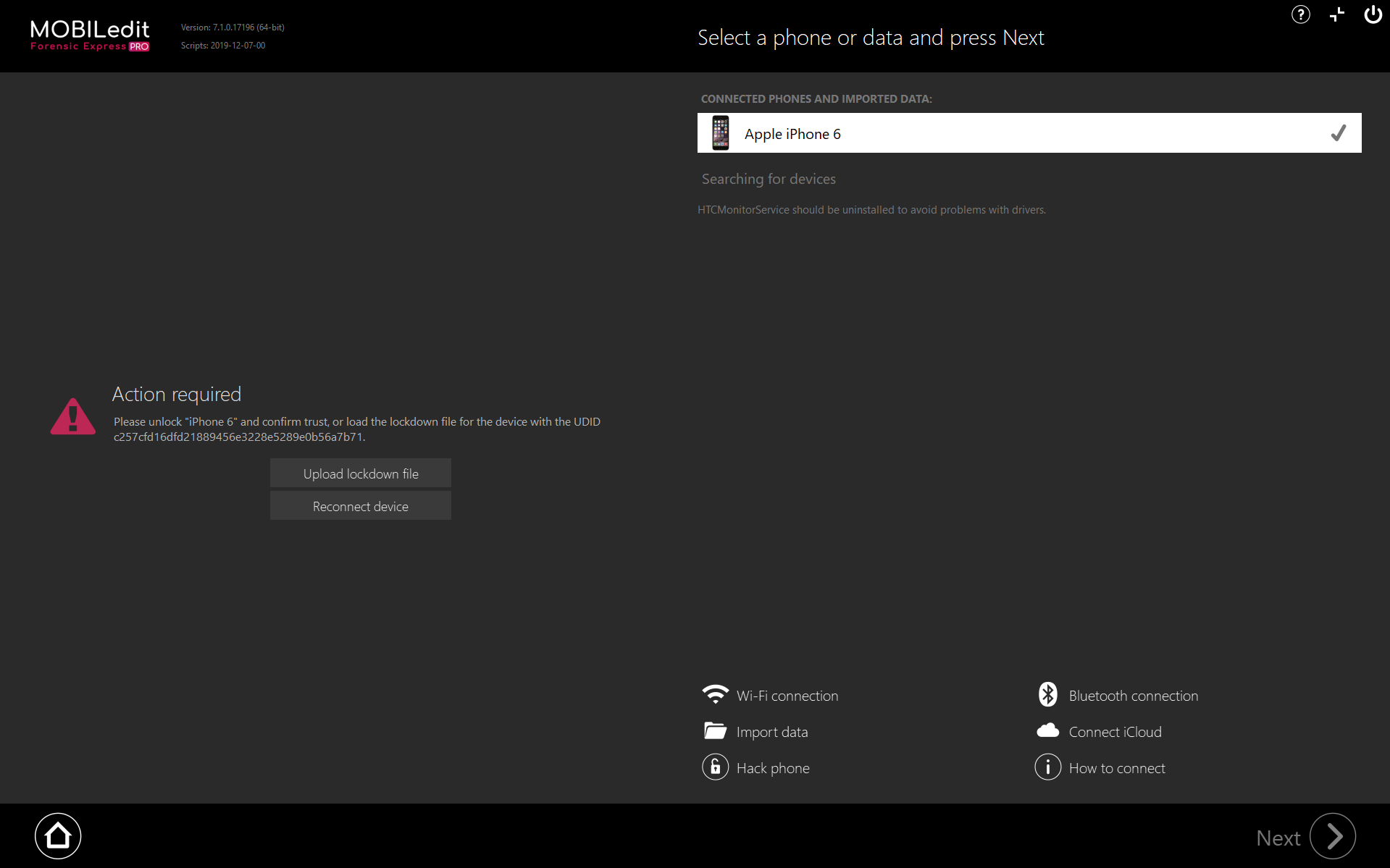Click the minimize window arrows icon
Viewport: 1390px width, 868px height.
[x=1336, y=14]
